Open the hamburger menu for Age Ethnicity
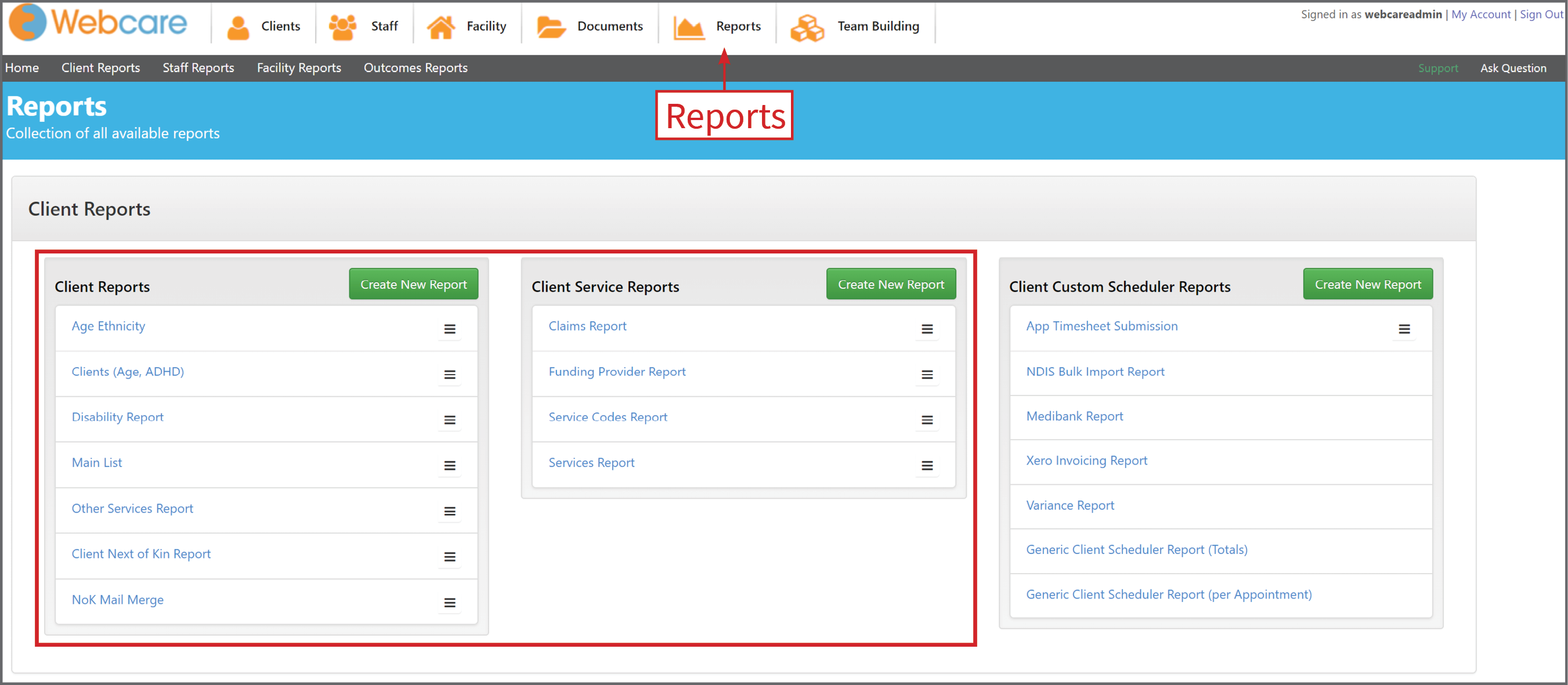Image resolution: width=1568 pixels, height=685 pixels. (450, 329)
